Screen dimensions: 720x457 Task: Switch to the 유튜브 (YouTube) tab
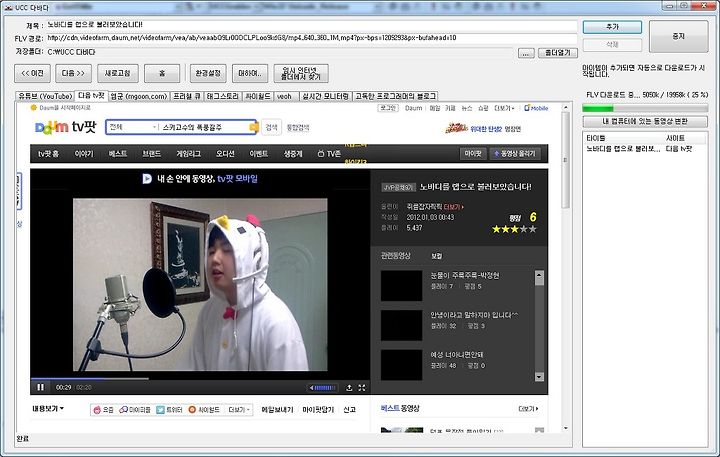(x=45, y=96)
